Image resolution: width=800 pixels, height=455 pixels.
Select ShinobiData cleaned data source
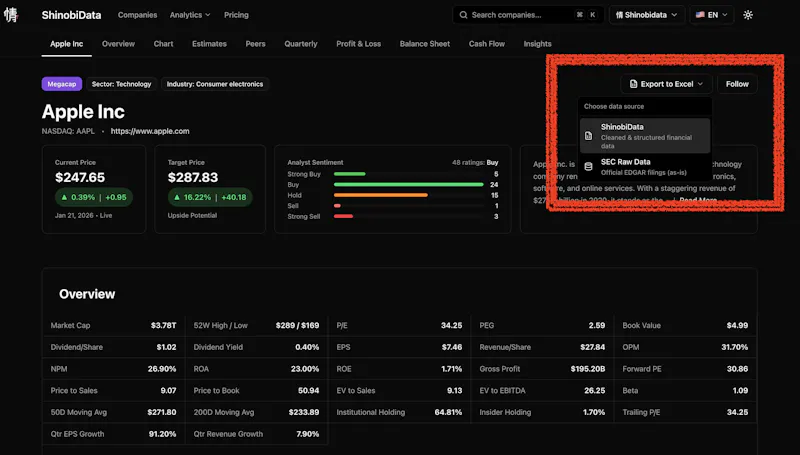point(645,136)
